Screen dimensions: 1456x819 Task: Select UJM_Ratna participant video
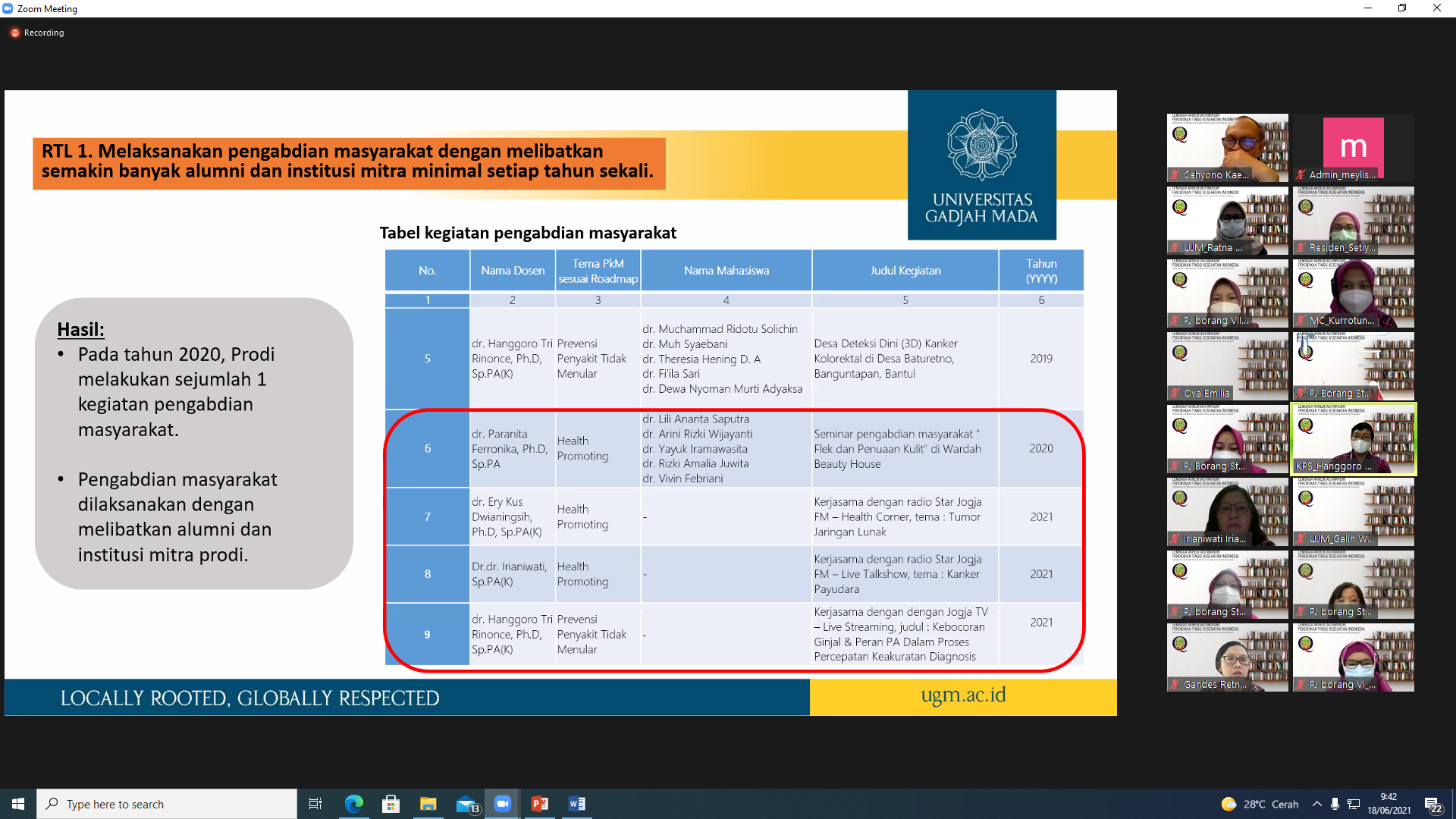1228,221
